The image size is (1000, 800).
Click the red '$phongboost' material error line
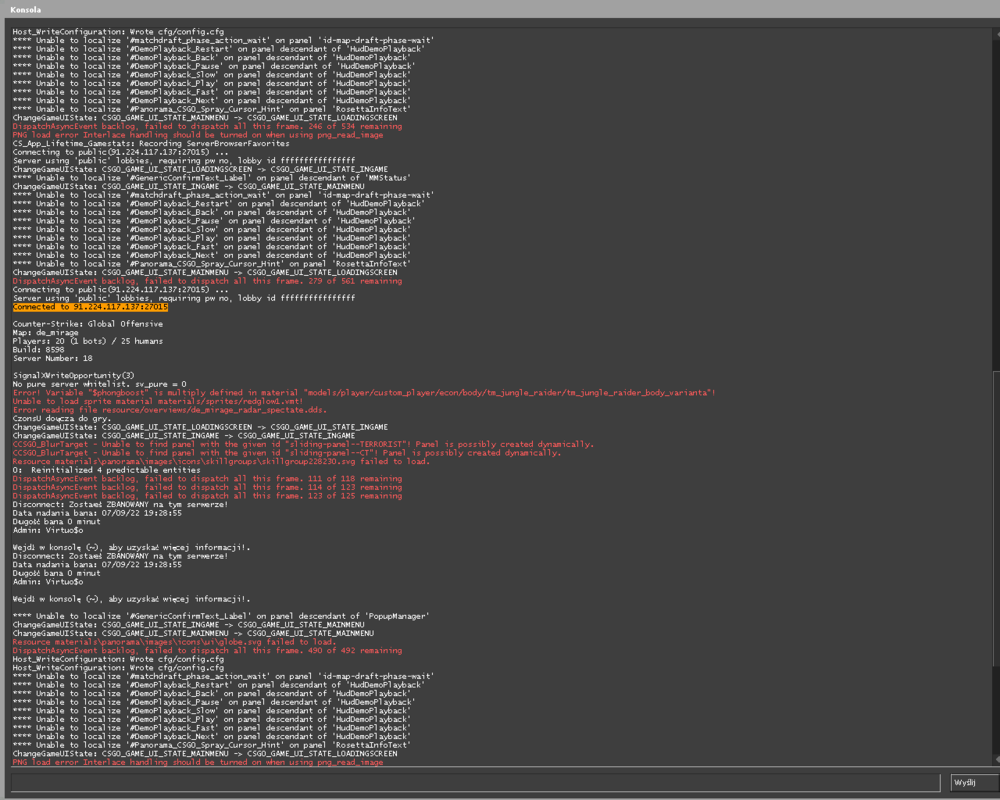click(364, 393)
